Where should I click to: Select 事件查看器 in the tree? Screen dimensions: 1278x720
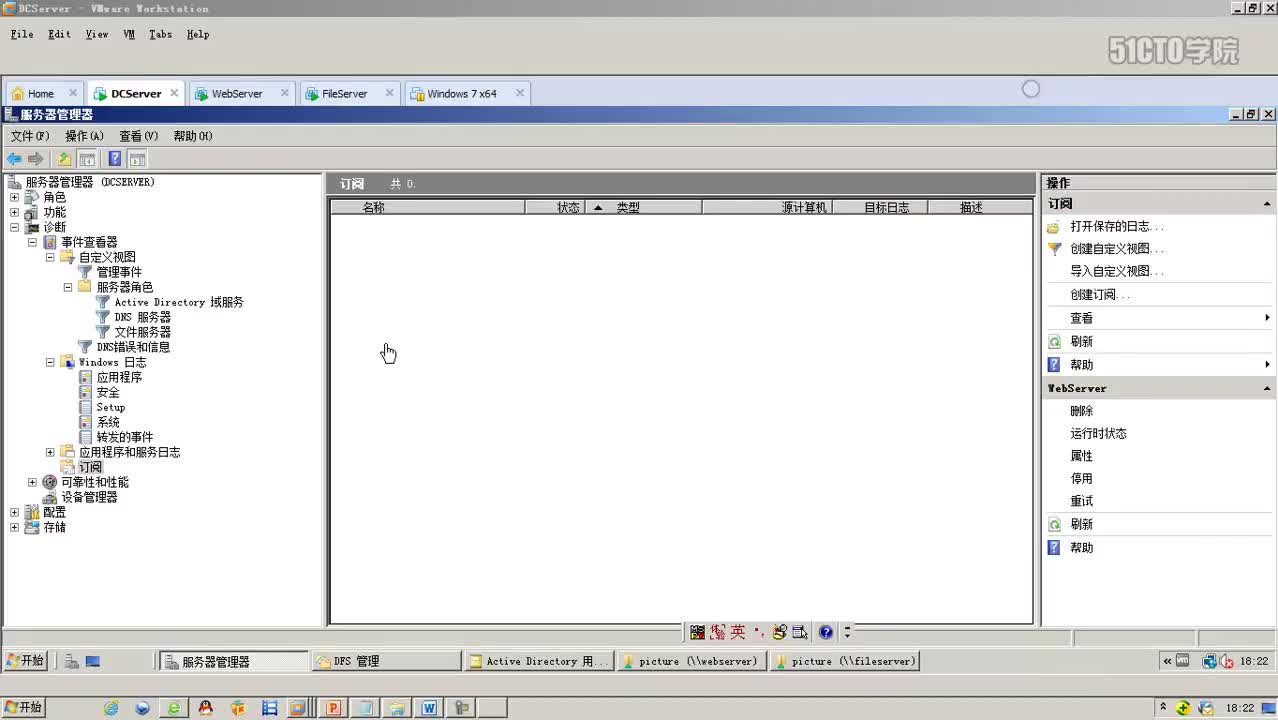[x=89, y=242]
